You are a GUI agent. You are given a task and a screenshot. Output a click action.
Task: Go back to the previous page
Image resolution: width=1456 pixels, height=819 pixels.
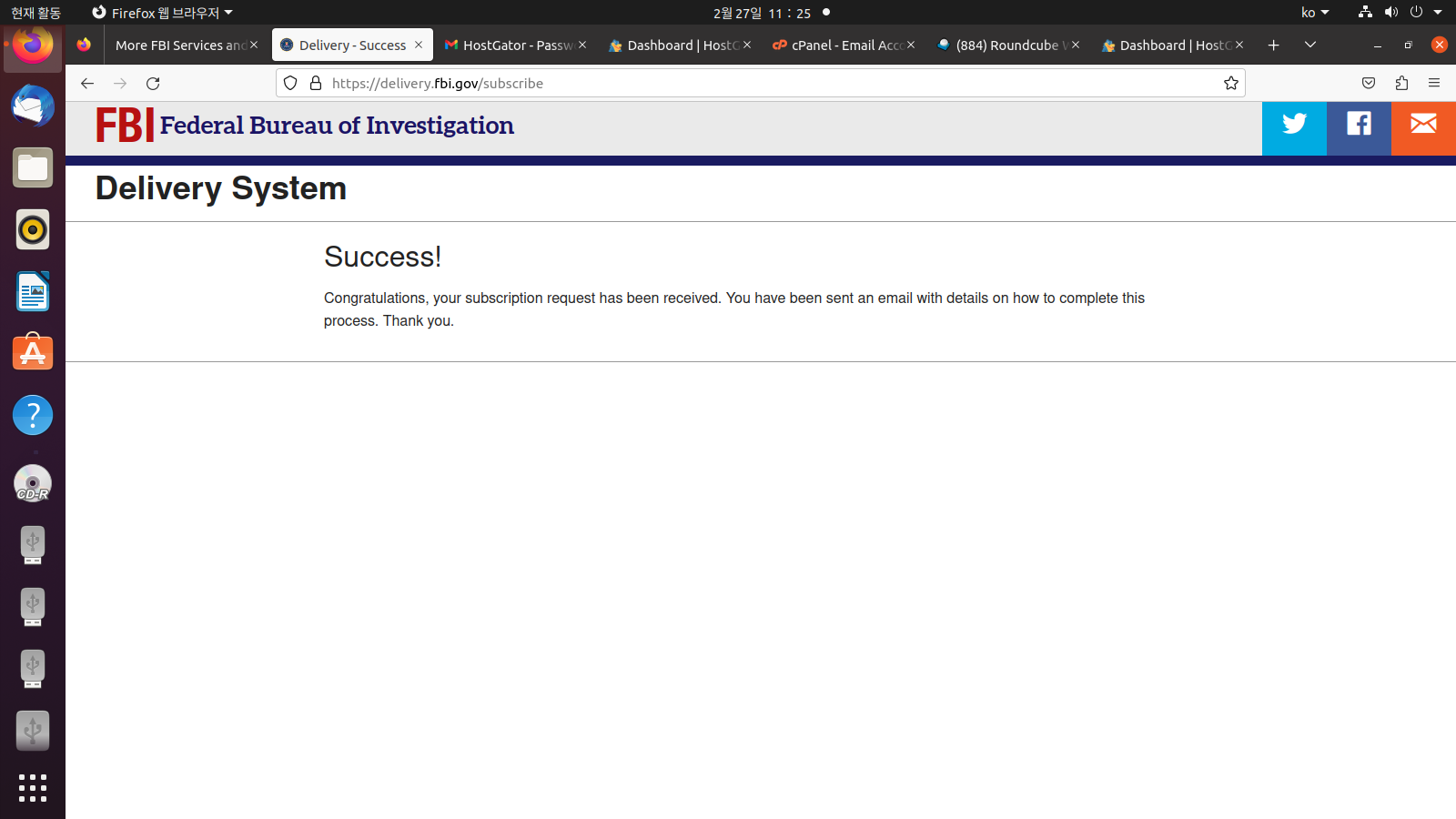pyautogui.click(x=87, y=84)
